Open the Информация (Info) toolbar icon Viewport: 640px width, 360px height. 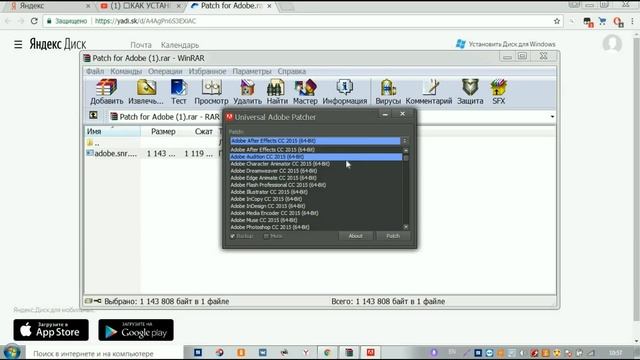(344, 92)
